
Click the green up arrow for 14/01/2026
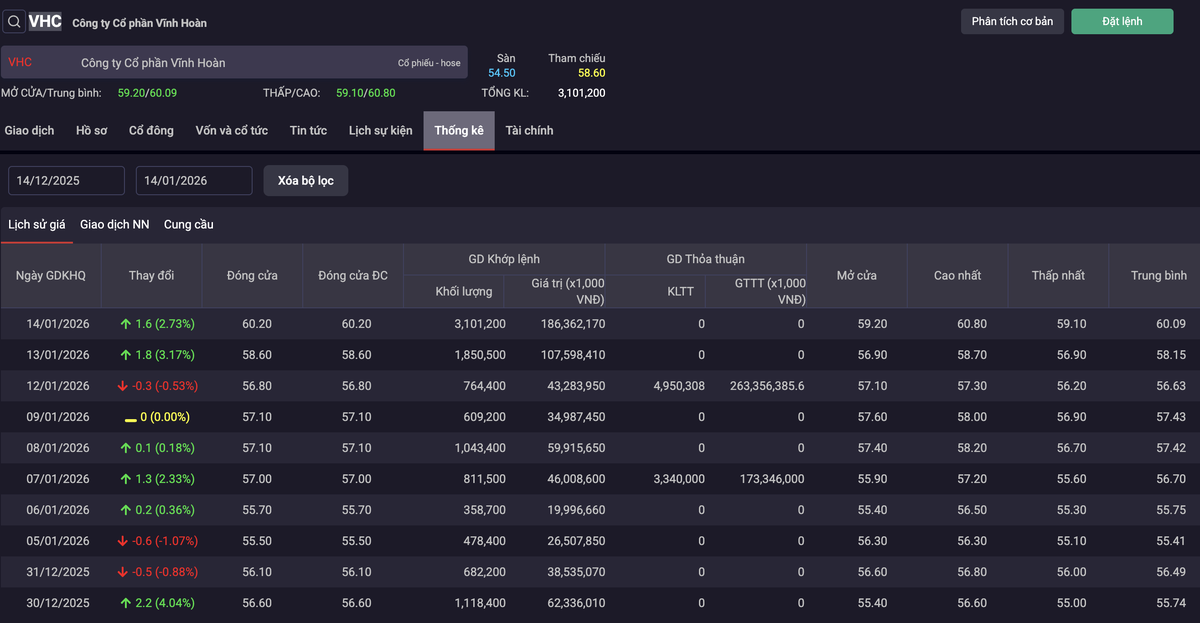tap(125, 324)
